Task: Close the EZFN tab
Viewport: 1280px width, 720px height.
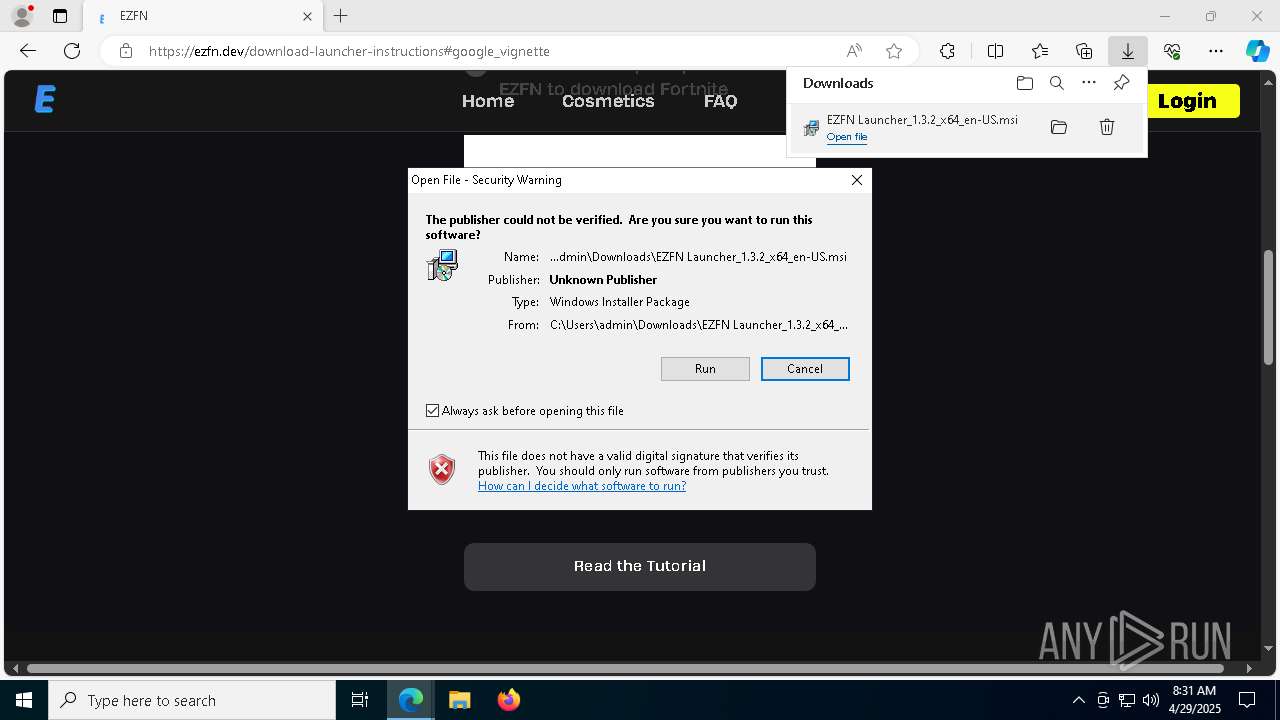Action: click(x=307, y=16)
